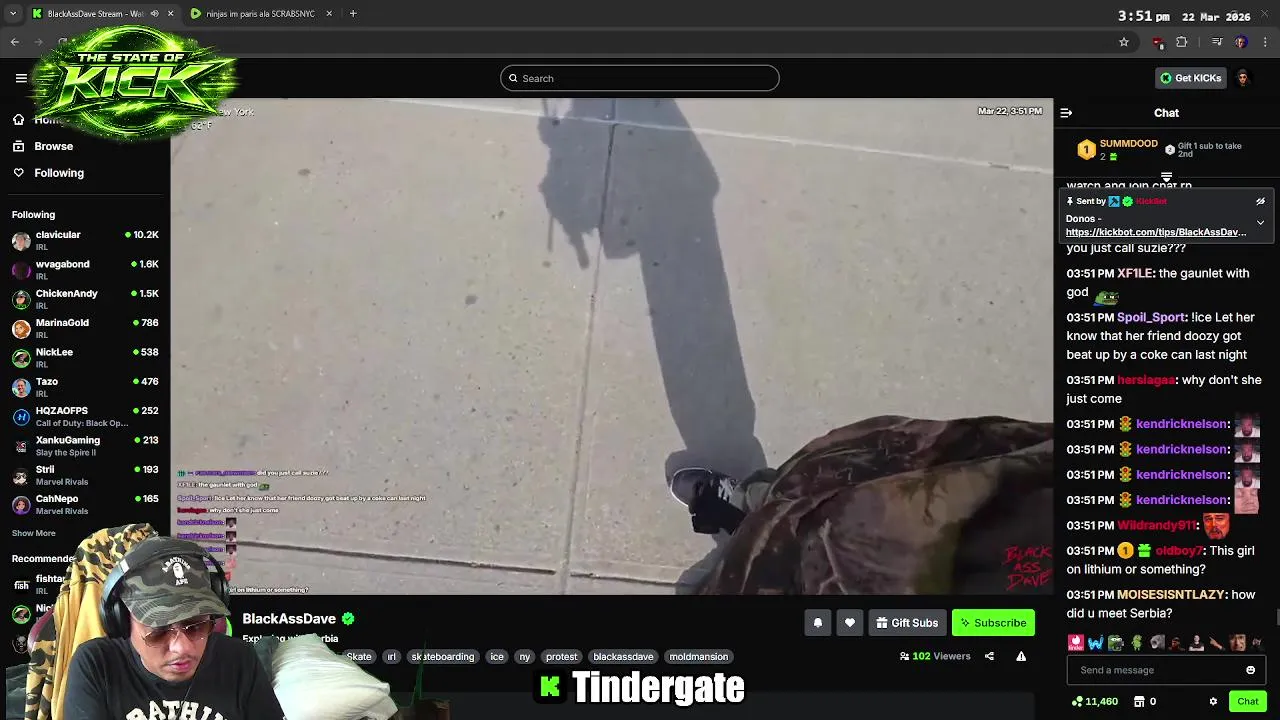Open Tazo channel in Following list
This screenshot has width=1280, height=720.
point(85,387)
